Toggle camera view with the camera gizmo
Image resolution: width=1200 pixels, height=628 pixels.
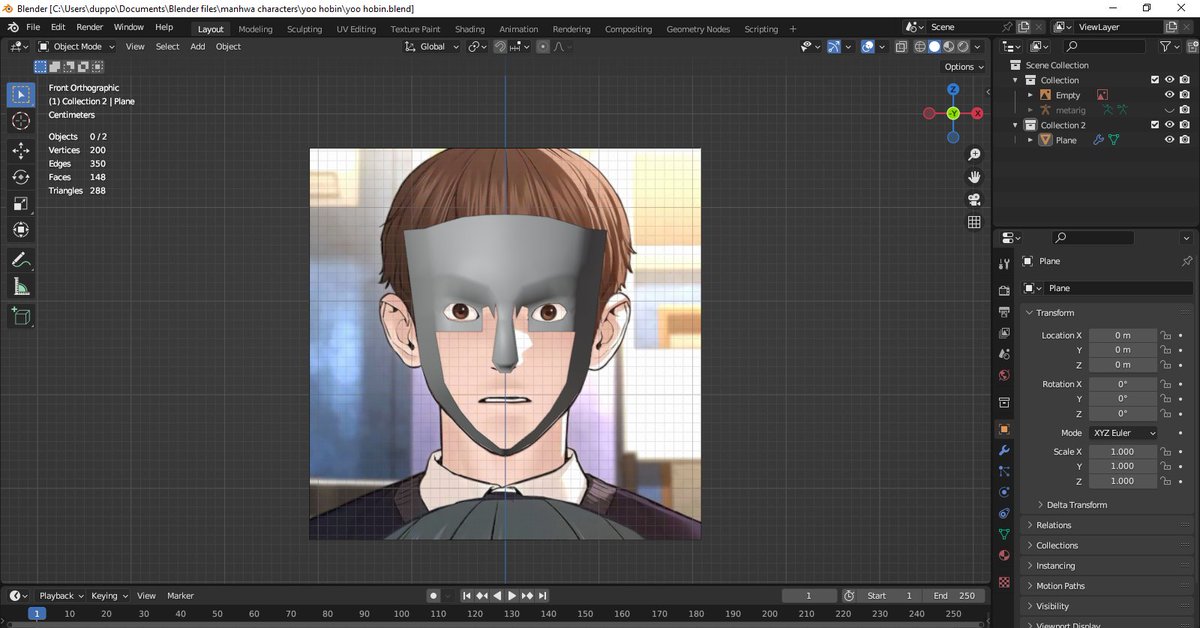pyautogui.click(x=974, y=200)
